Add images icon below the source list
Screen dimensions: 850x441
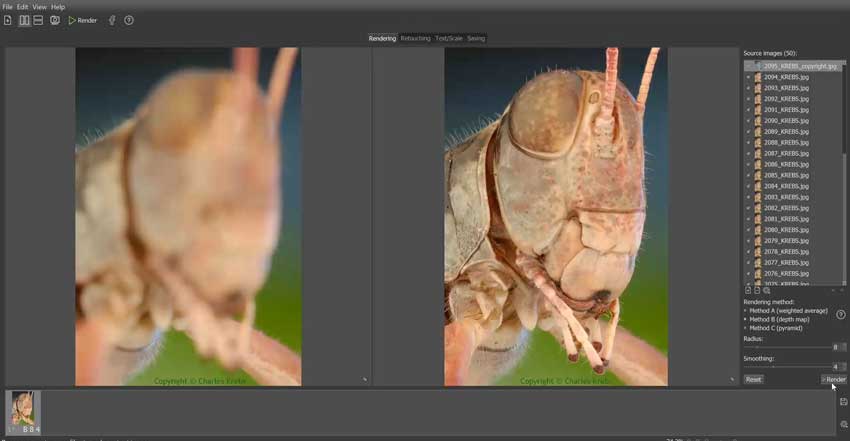click(748, 291)
